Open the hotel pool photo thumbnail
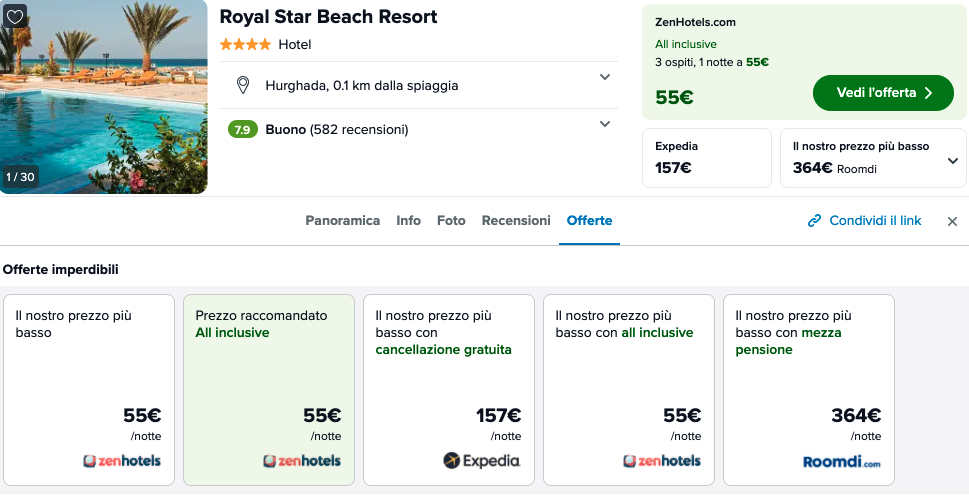969x499 pixels. (104, 97)
